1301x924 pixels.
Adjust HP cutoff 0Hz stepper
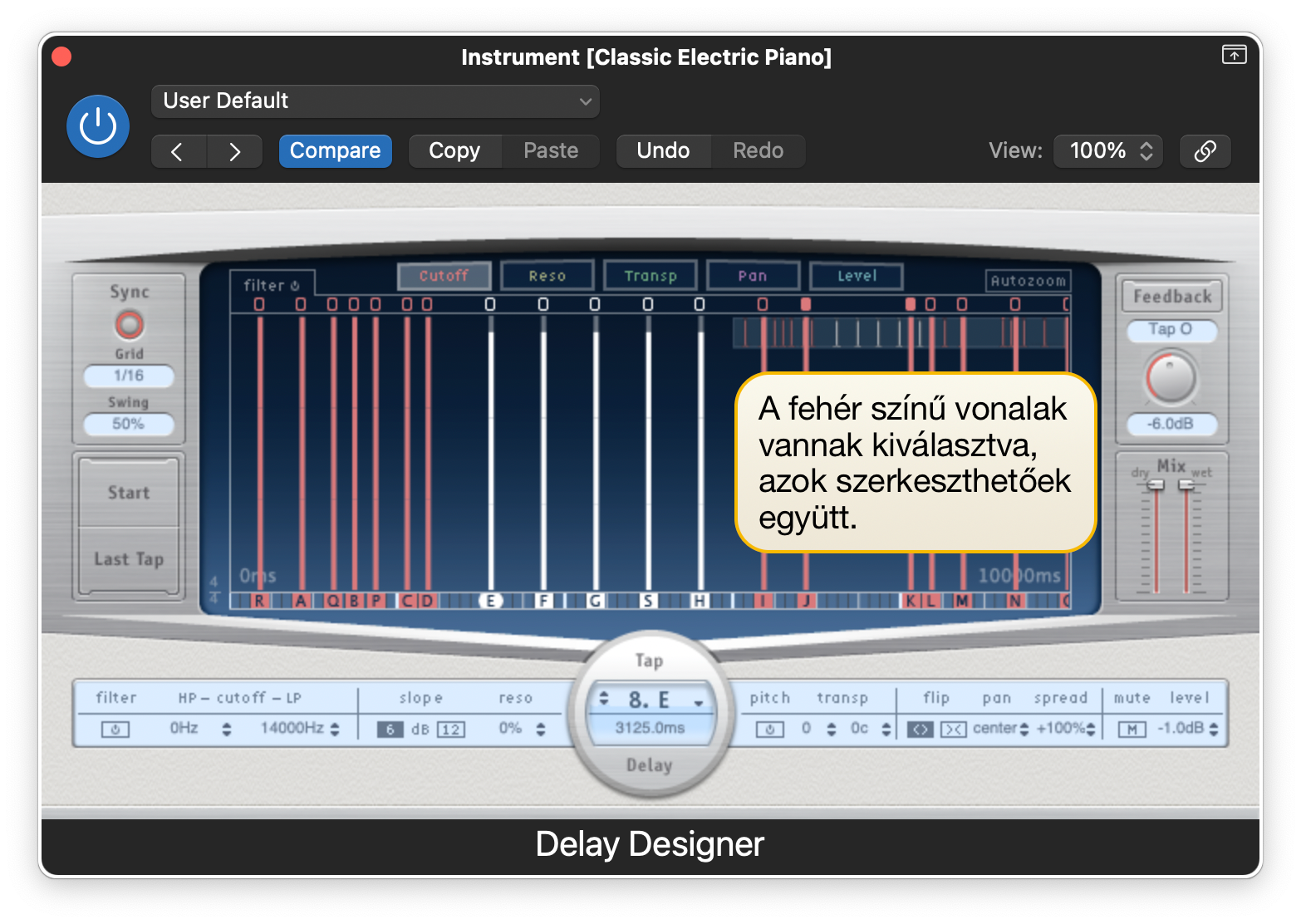click(x=227, y=730)
